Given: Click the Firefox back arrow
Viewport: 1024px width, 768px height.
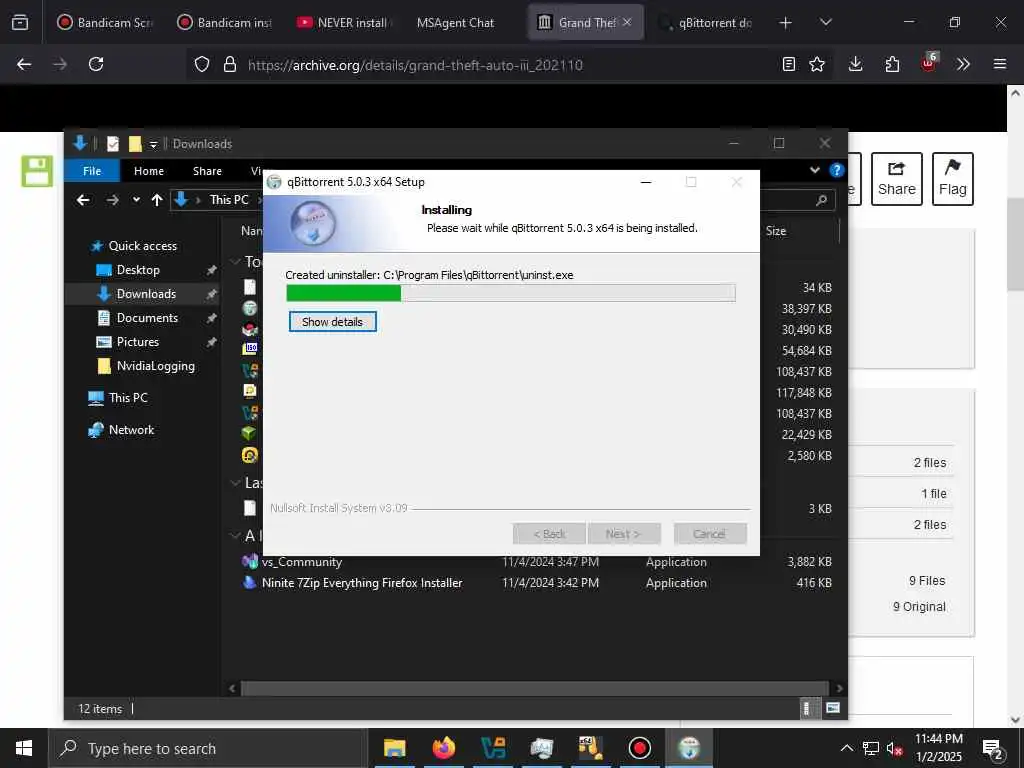Looking at the screenshot, I should [24, 64].
